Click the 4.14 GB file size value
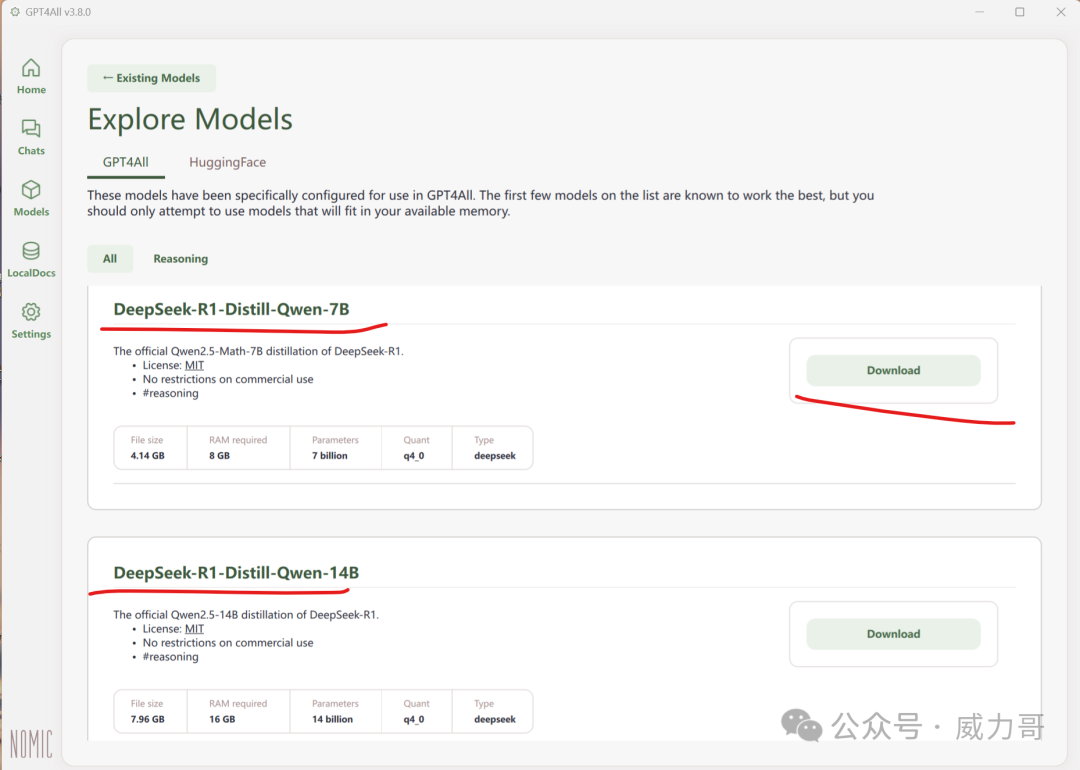Viewport: 1080px width, 770px height. coord(147,456)
